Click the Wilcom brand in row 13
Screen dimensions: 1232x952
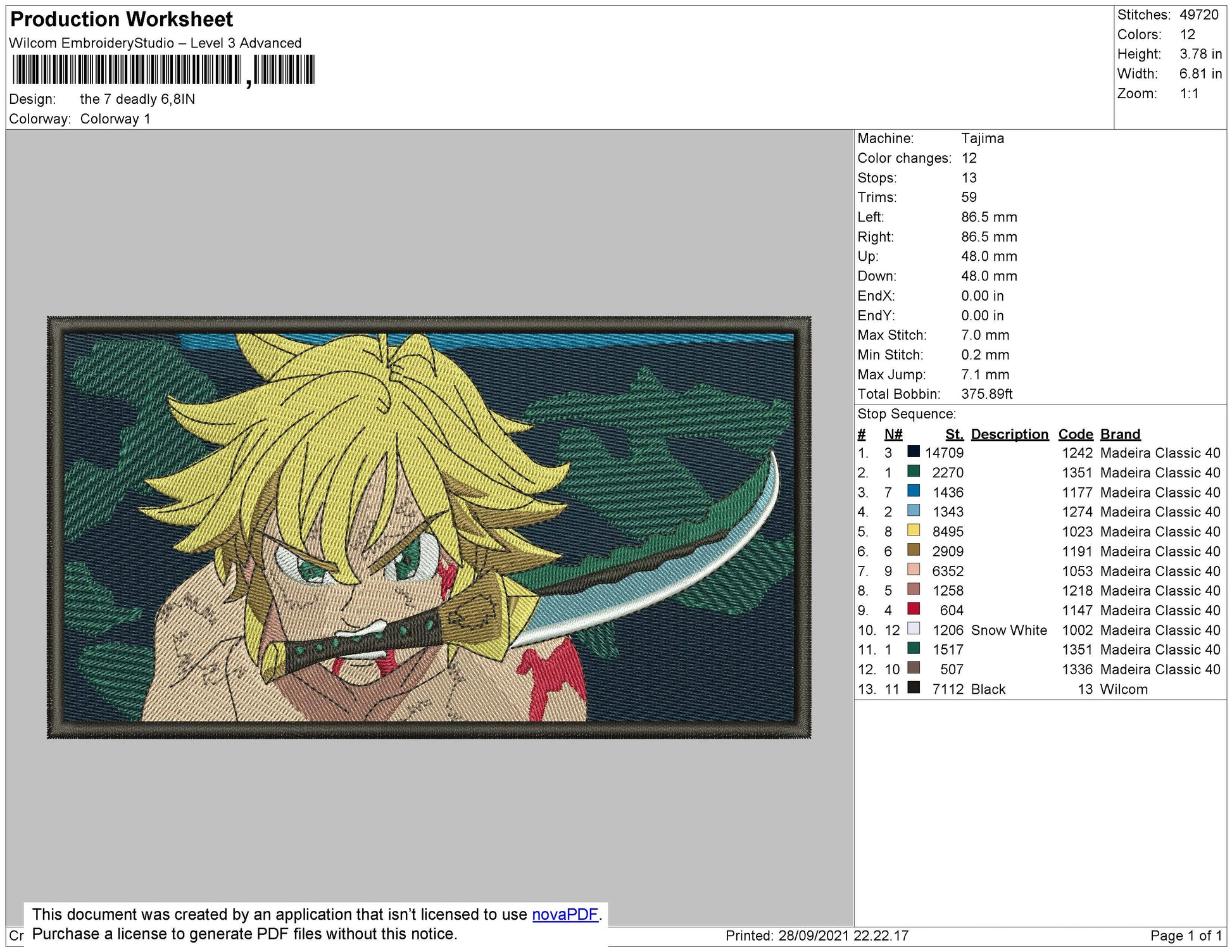click(1124, 689)
